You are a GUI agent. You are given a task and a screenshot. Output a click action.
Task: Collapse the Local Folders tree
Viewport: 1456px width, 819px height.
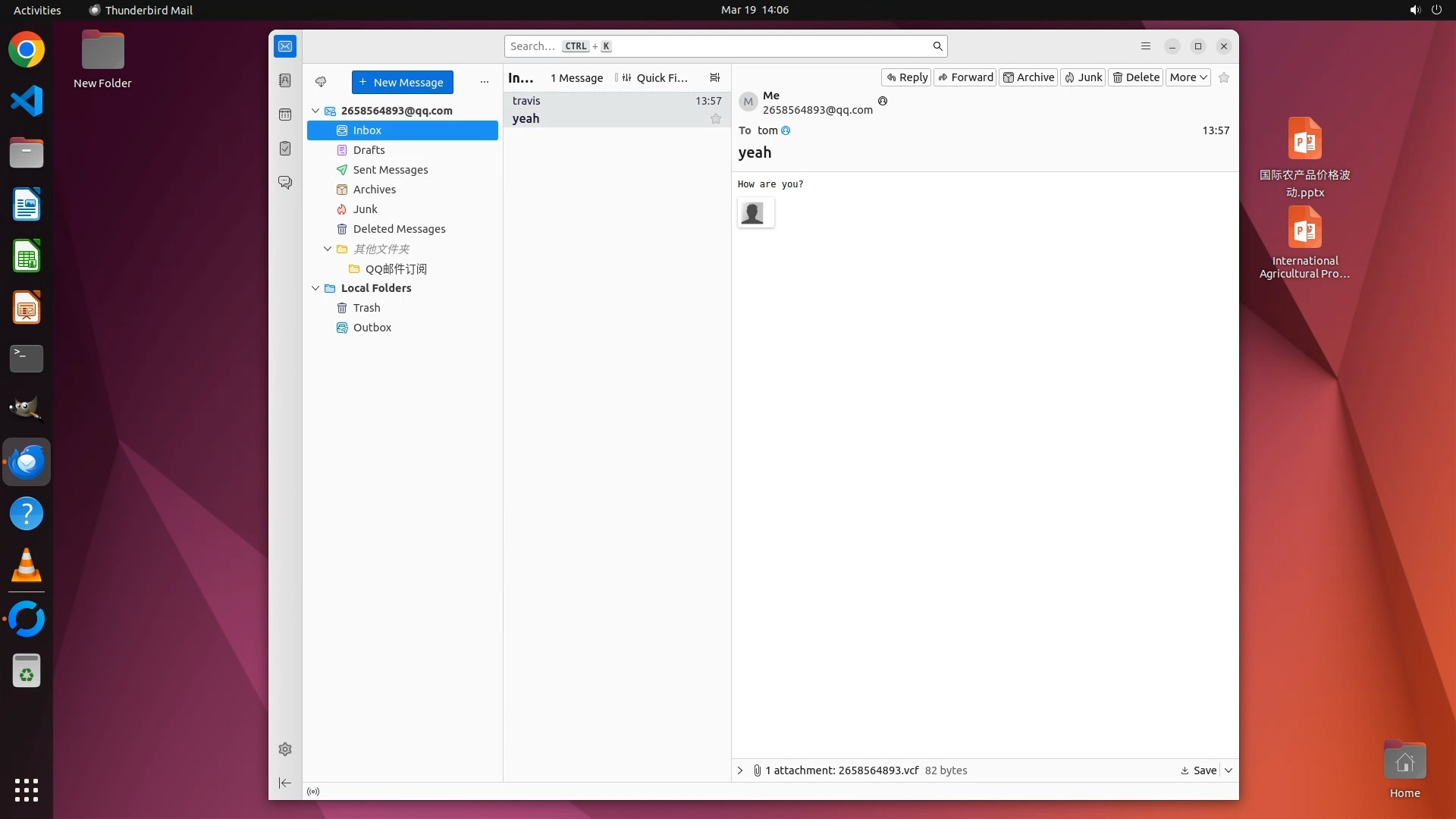315,288
